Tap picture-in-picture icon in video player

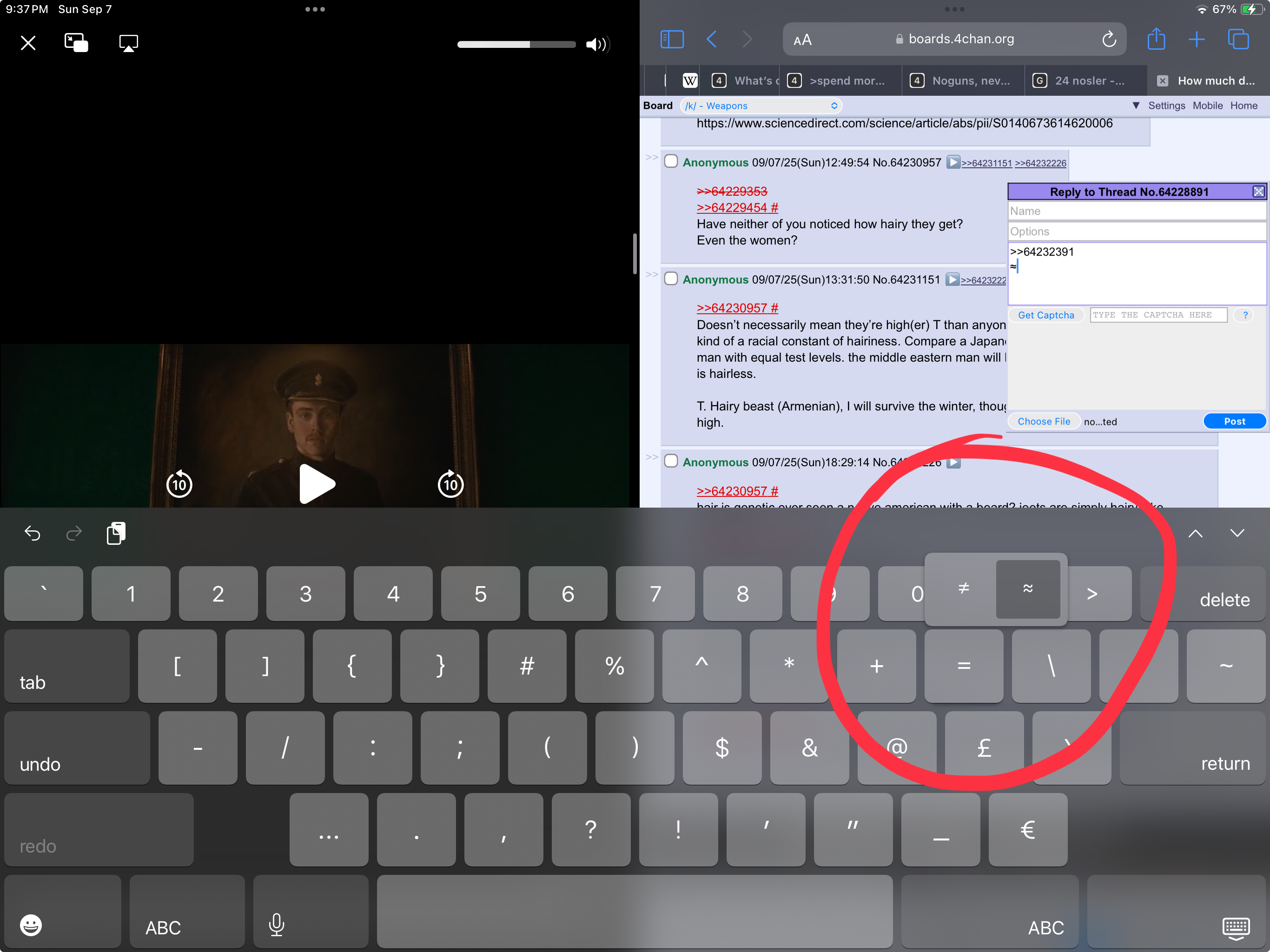[x=76, y=43]
